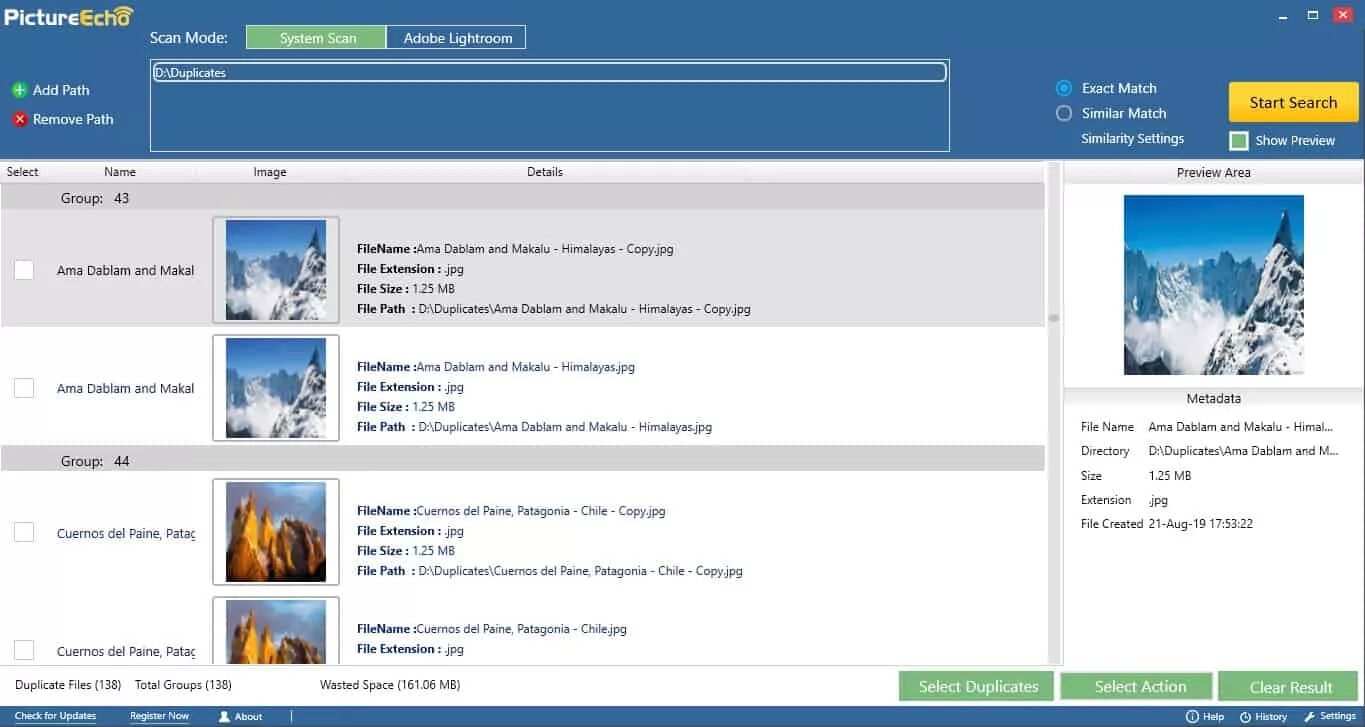Check the box for Himalayas - Copy.jpg

pyautogui.click(x=24, y=270)
